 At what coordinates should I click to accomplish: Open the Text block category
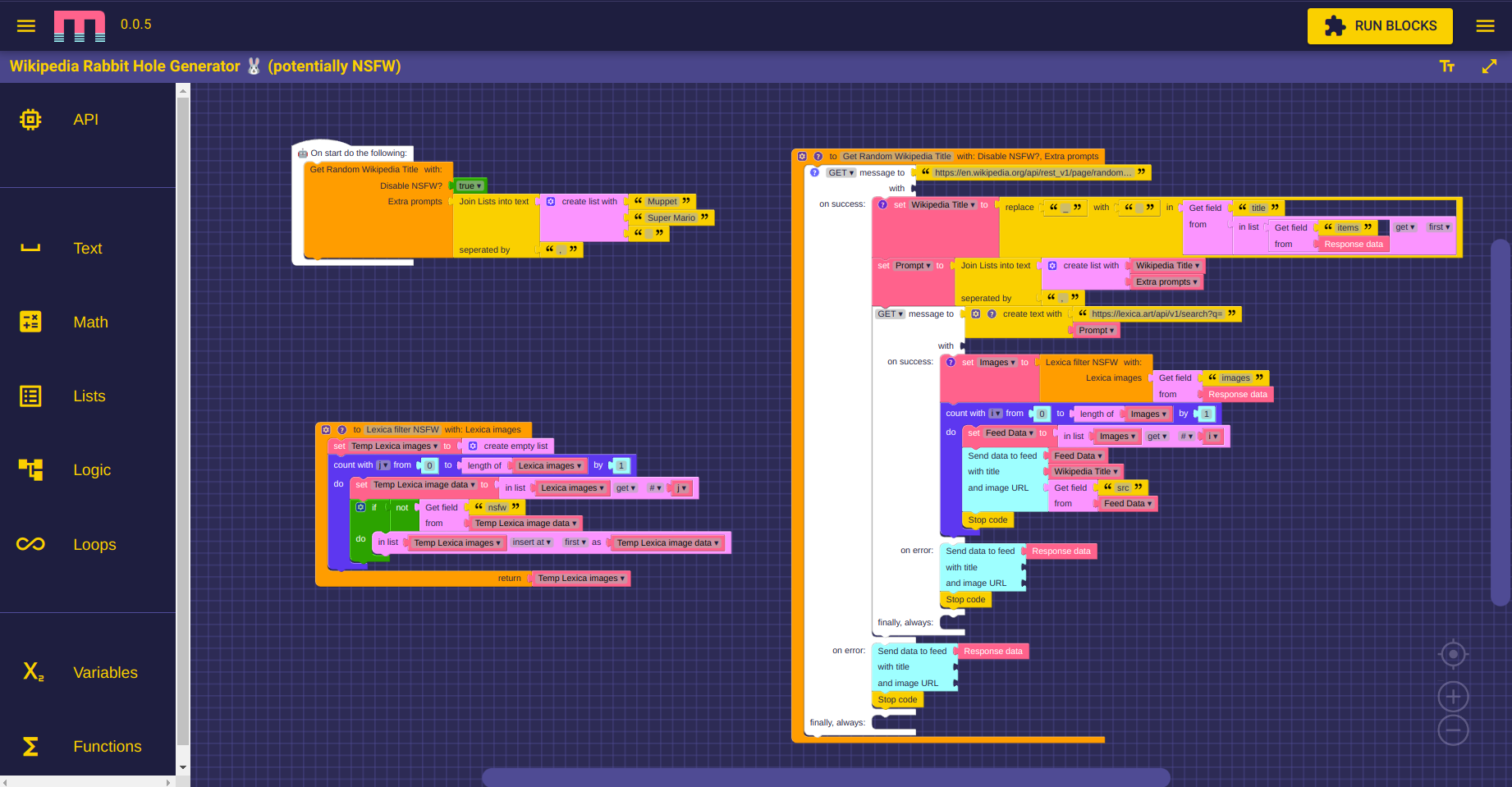[88, 249]
